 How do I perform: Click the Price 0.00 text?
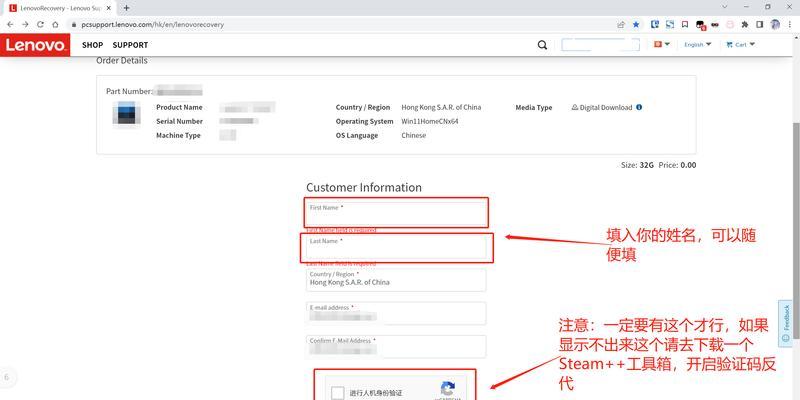pyautogui.click(x=677, y=165)
